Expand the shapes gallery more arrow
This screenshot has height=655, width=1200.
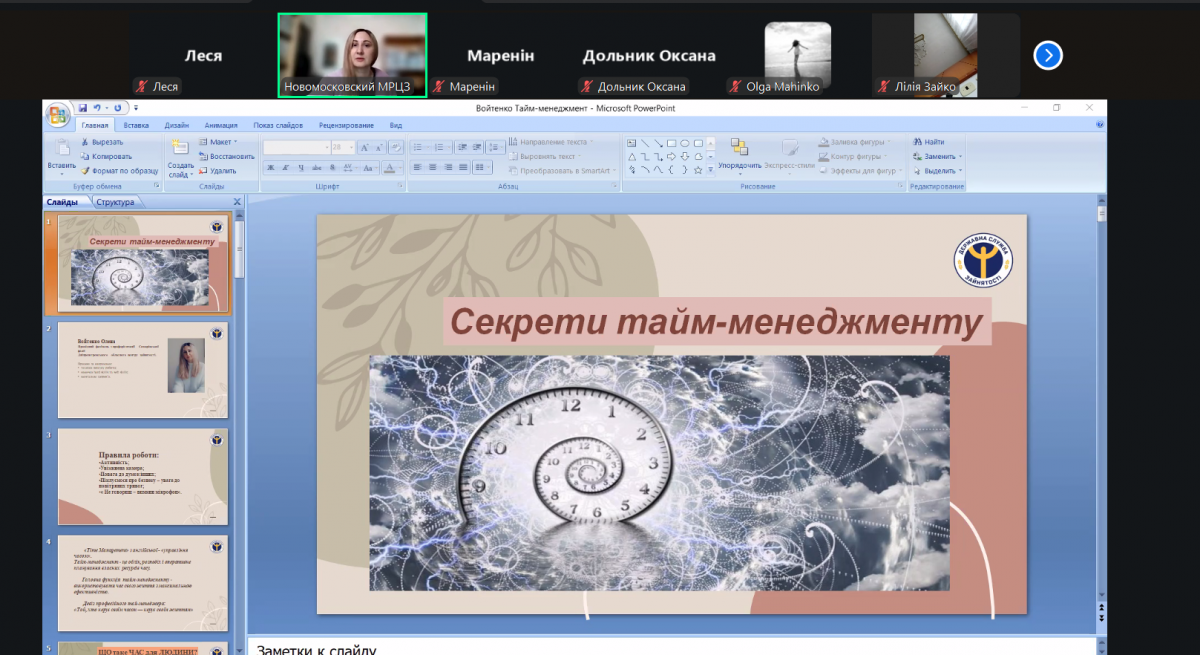[x=711, y=169]
